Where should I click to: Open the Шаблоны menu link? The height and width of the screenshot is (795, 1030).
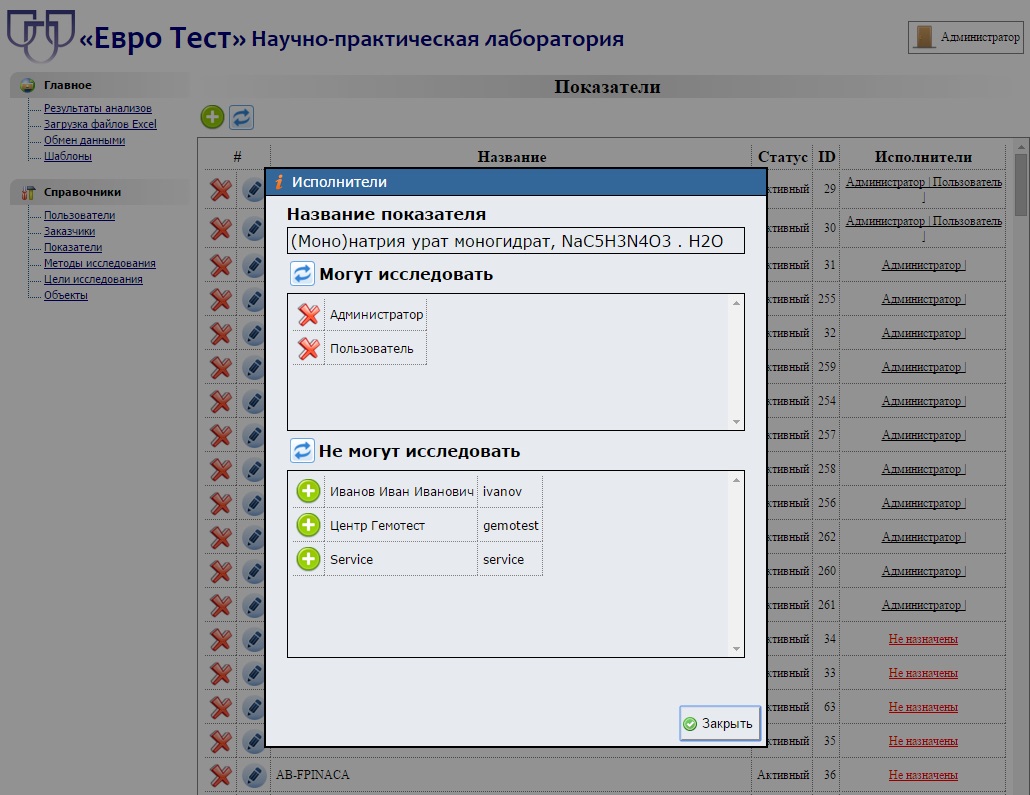coord(68,156)
